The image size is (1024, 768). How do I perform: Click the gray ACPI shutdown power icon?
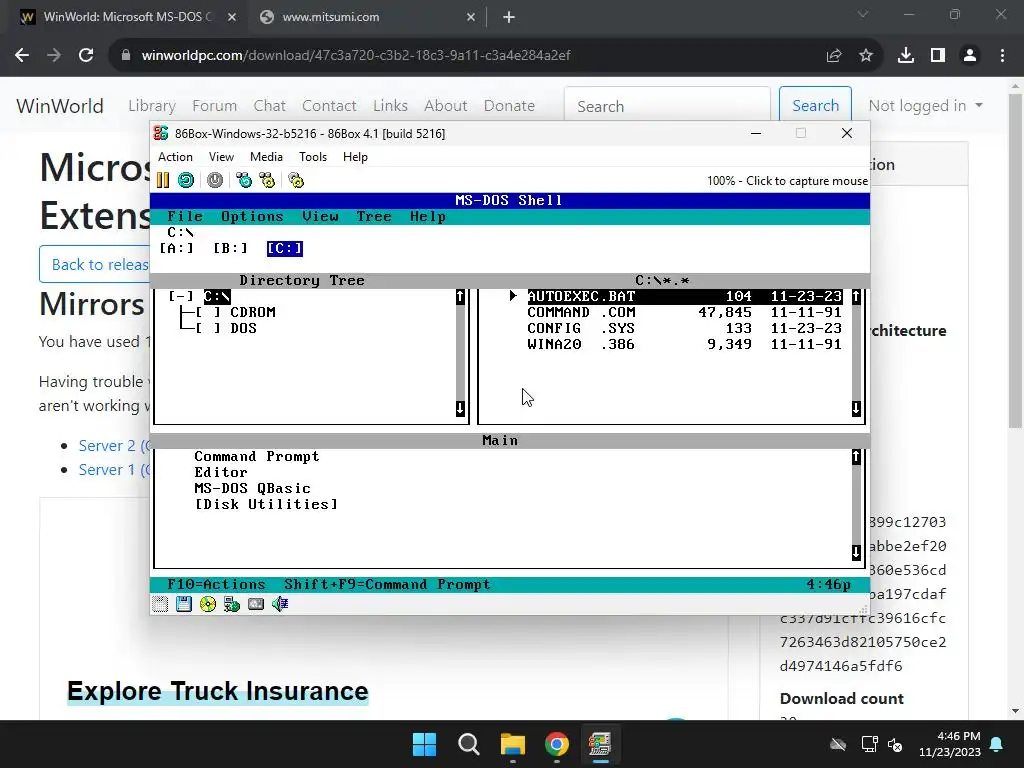click(215, 180)
